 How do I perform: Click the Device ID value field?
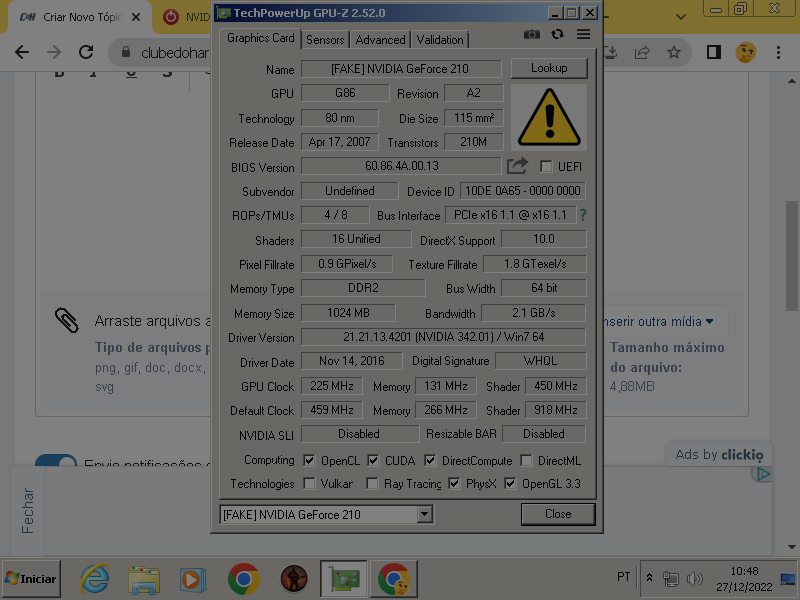pyautogui.click(x=522, y=191)
